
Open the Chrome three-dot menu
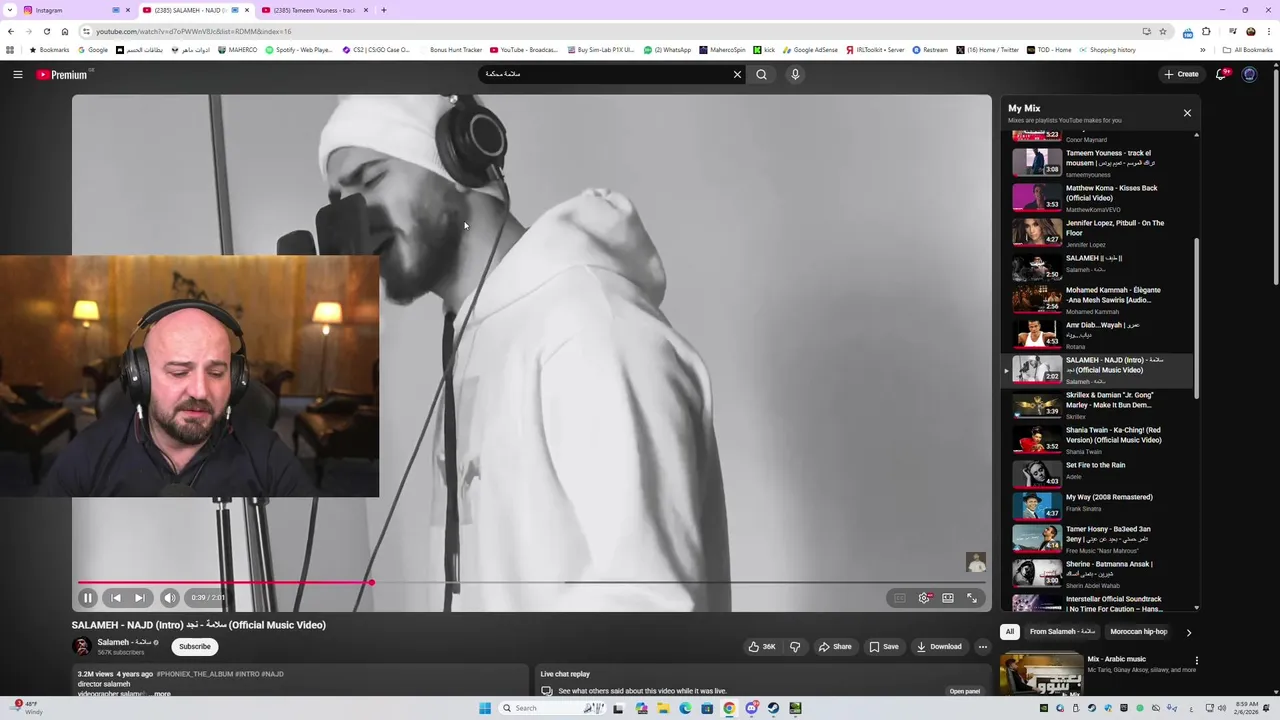pyautogui.click(x=1269, y=31)
